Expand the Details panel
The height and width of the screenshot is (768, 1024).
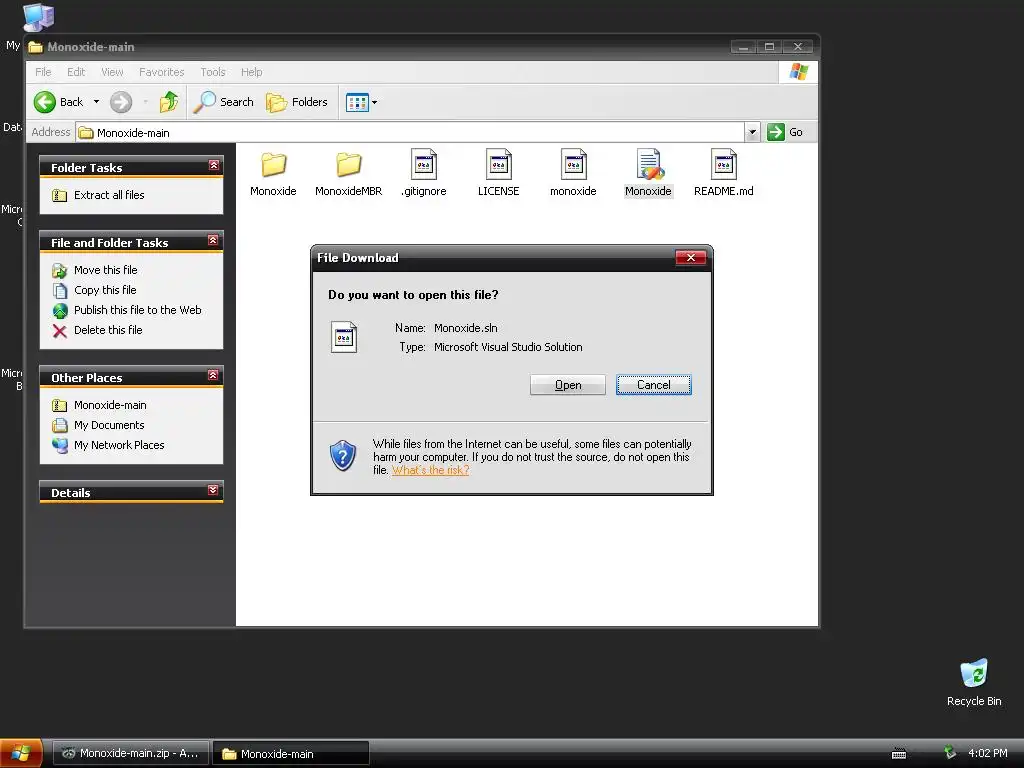point(213,490)
